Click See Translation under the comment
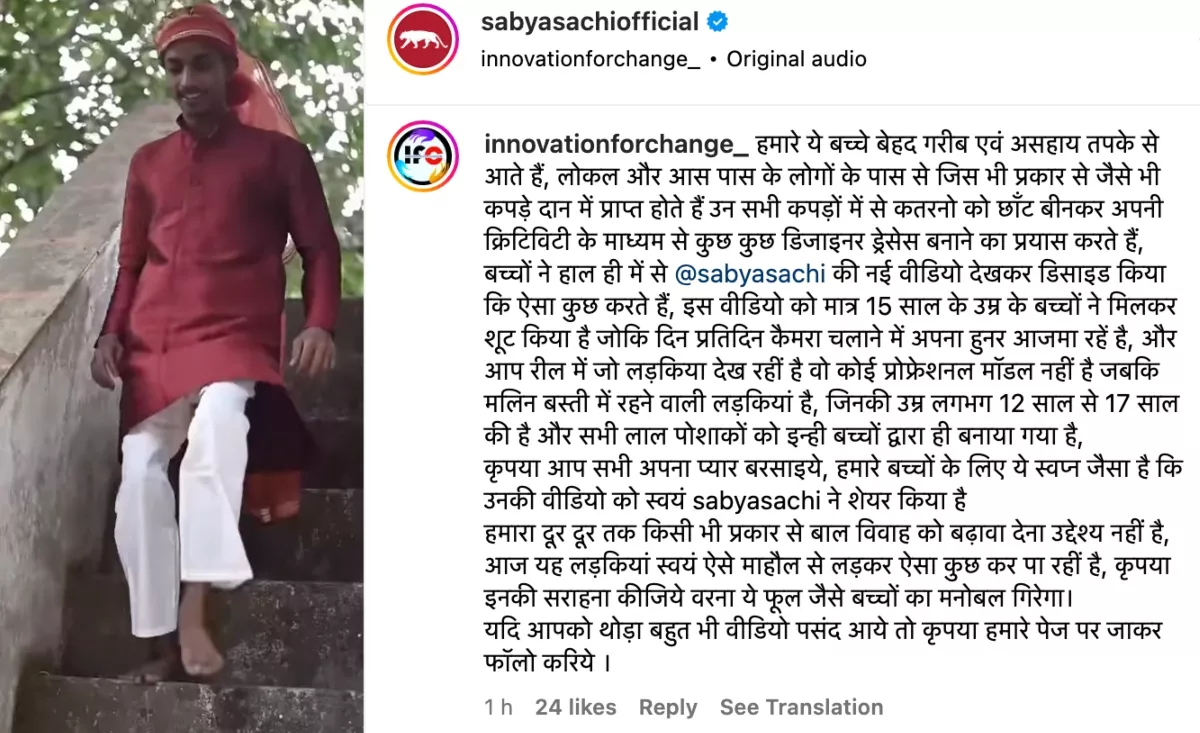The width and height of the screenshot is (1200, 733). coord(801,707)
